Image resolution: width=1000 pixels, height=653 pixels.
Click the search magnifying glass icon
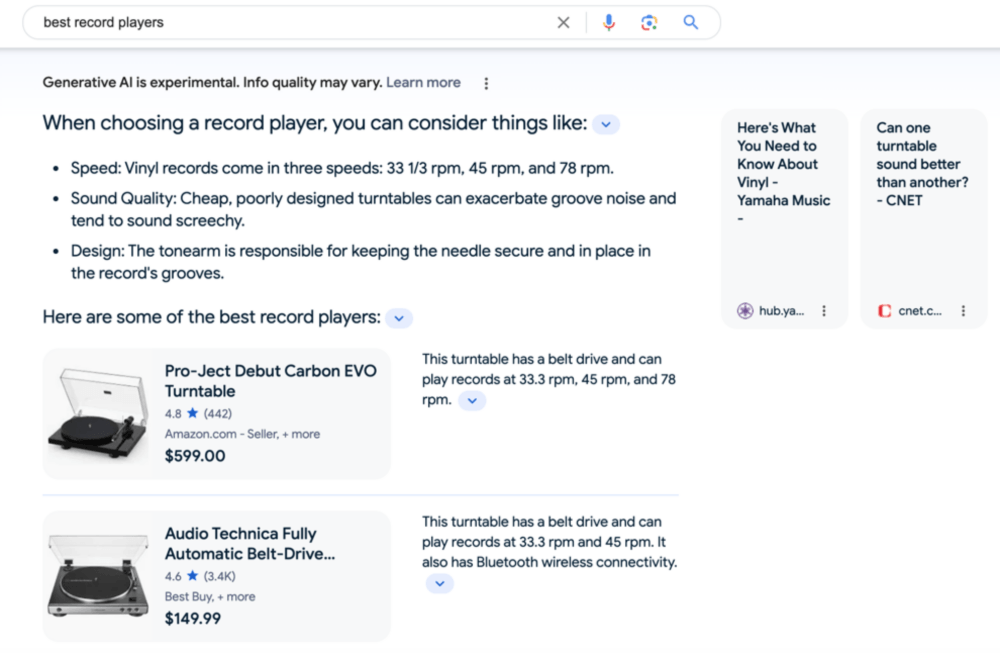[x=690, y=22]
